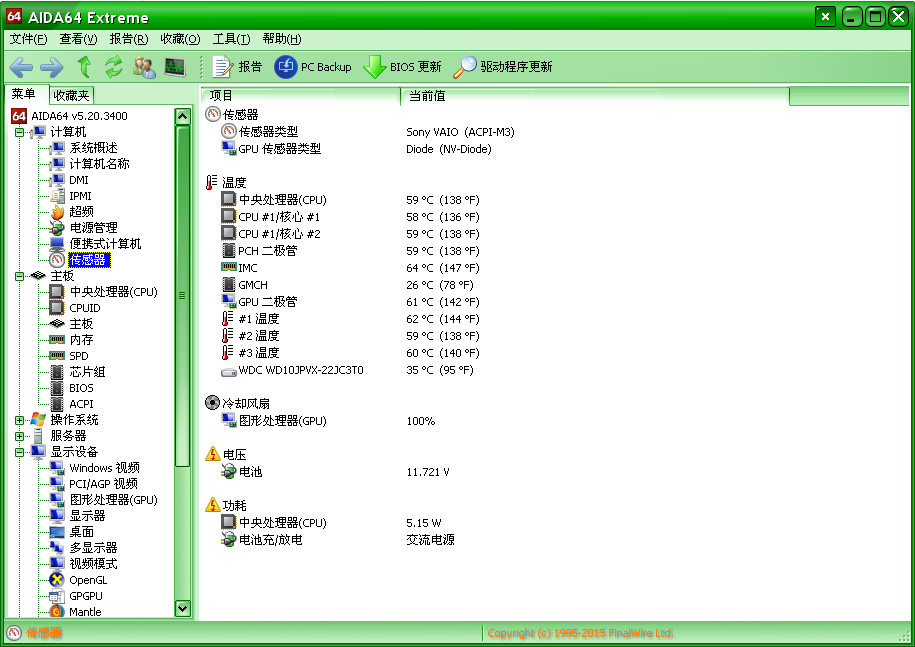Select IPMI in the tree
Screen dimensions: 915x647
(80, 196)
